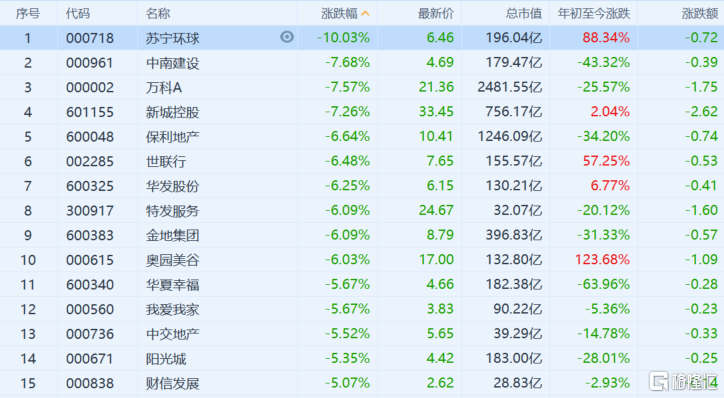Select stock code 601155
Viewport: 724px width, 398px height.
(90, 112)
